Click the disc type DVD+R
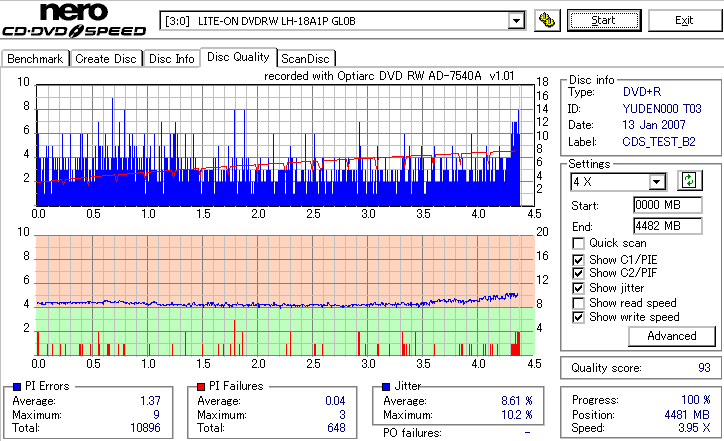The width and height of the screenshot is (724, 441). 642,92
